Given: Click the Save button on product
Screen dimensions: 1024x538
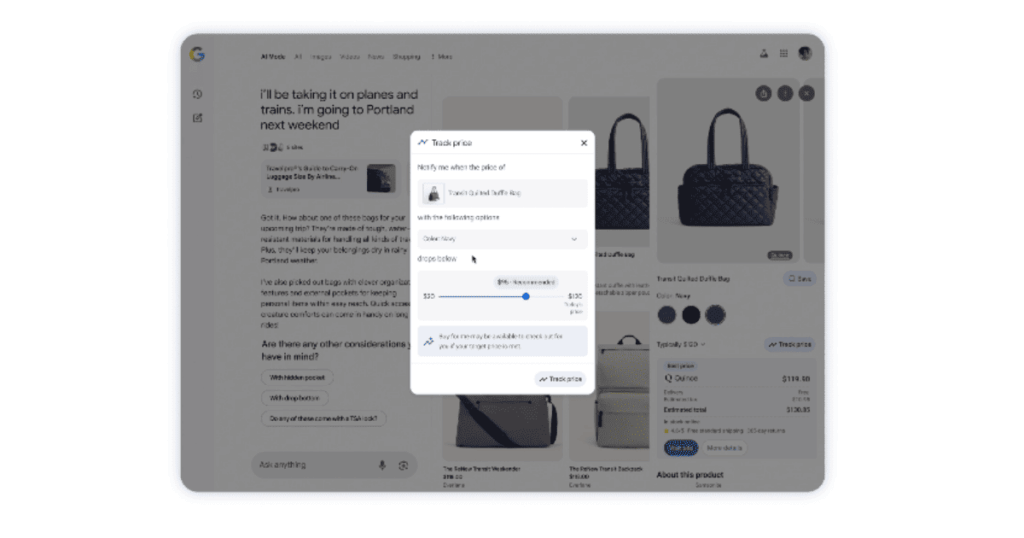Looking at the screenshot, I should coord(799,279).
